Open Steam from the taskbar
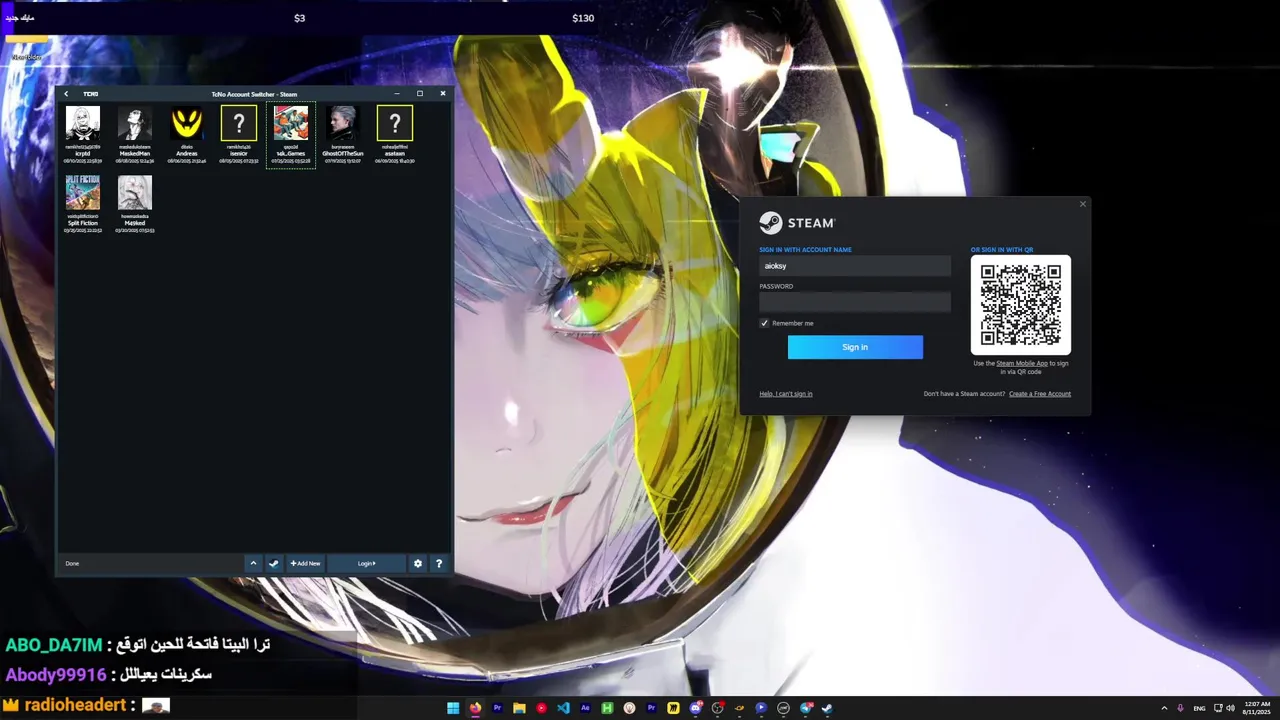The image size is (1280, 720). [827, 708]
